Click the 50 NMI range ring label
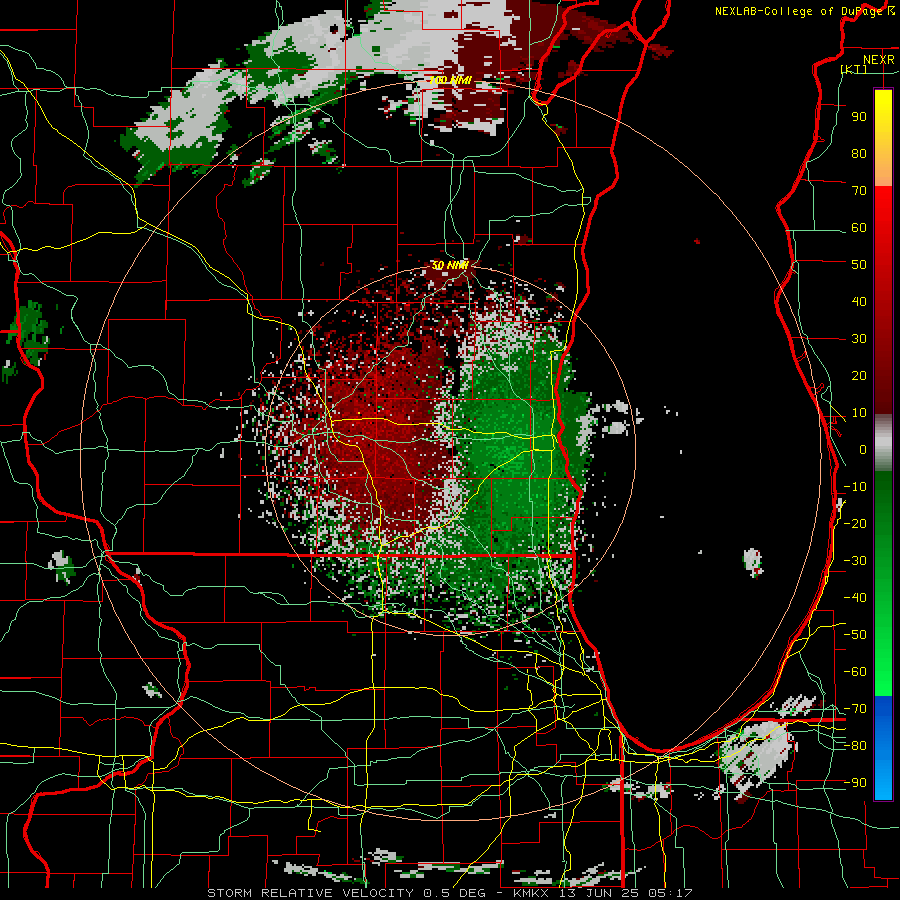This screenshot has height=900, width=900. coord(451,265)
